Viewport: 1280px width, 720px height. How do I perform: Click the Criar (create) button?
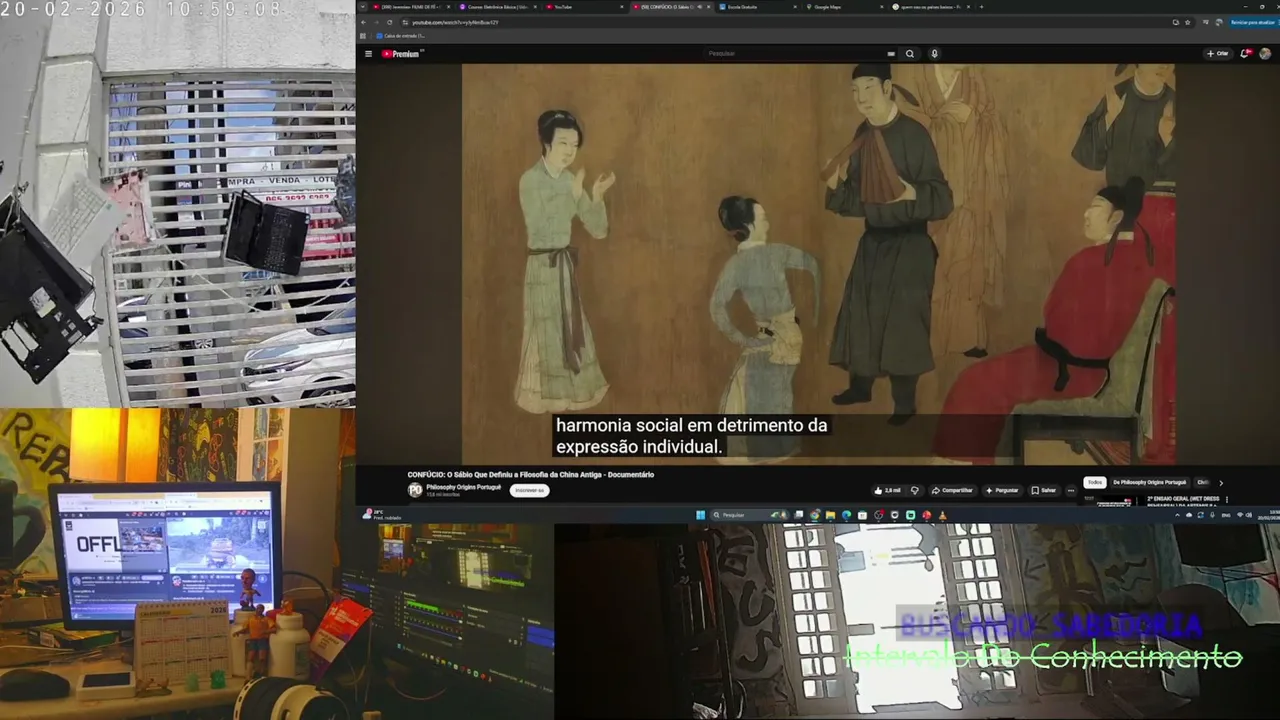tap(1218, 54)
